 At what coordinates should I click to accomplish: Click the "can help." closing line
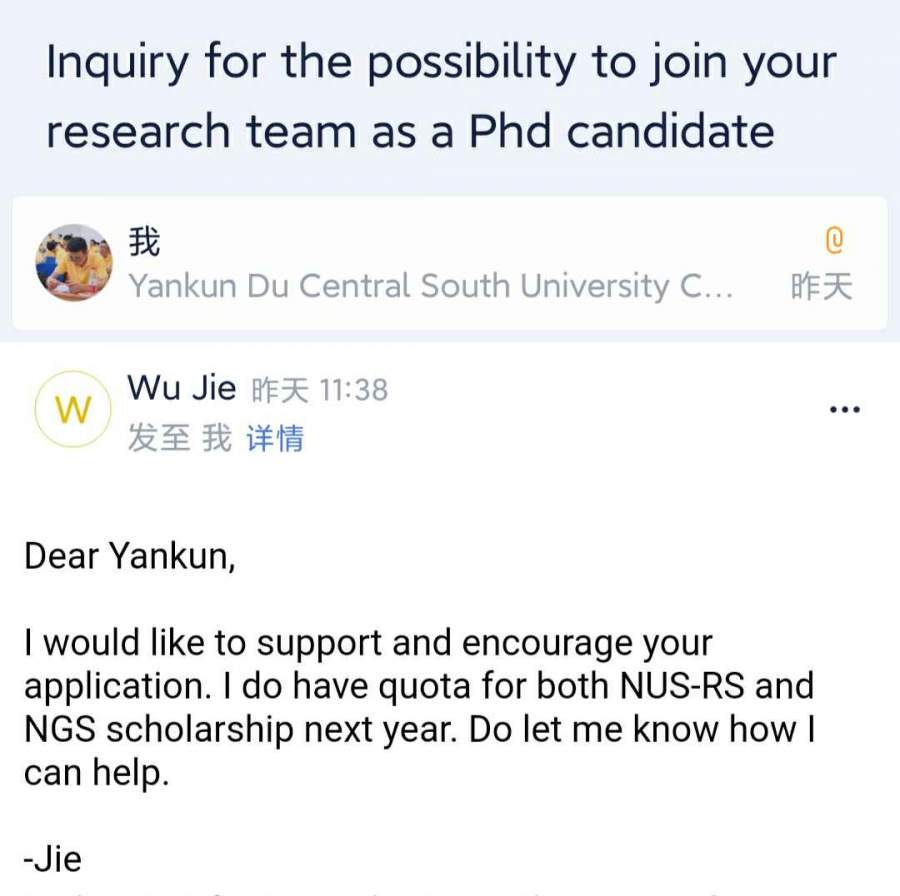click(96, 773)
